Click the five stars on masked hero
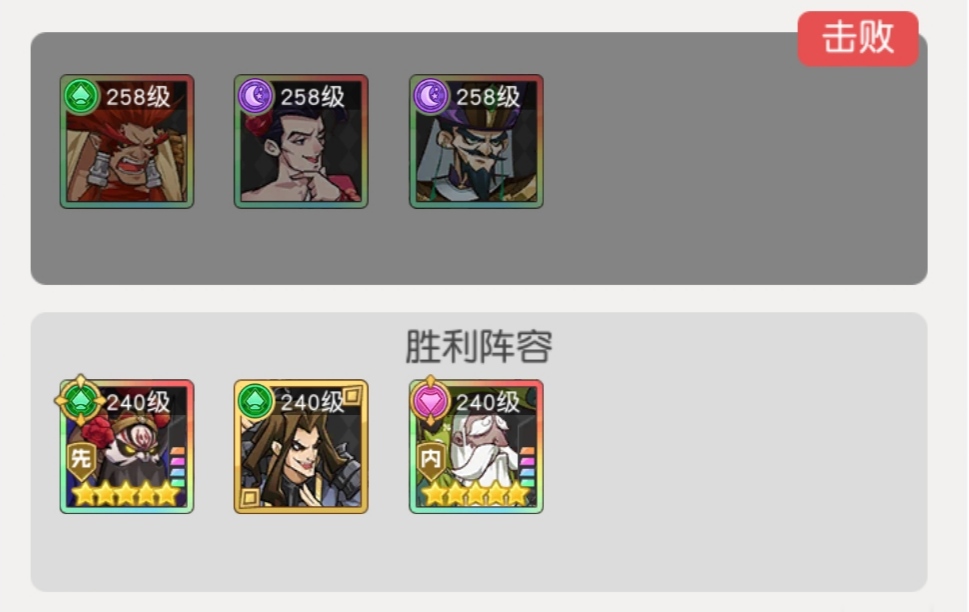This screenshot has width=969, height=612. [127, 495]
